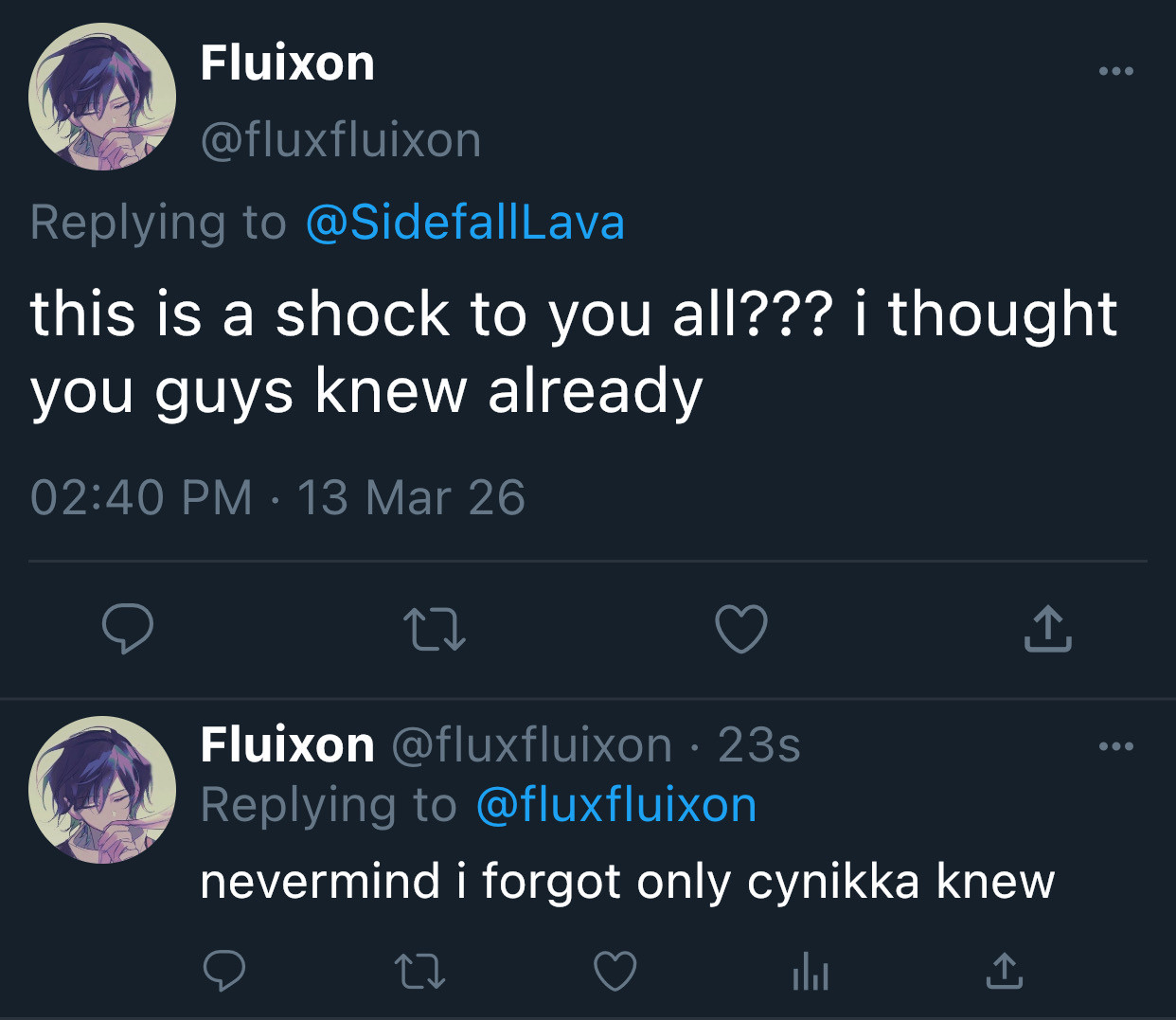Click the 23s timestamp on the reply
The width and height of the screenshot is (1176, 1020).
pyautogui.click(x=758, y=745)
